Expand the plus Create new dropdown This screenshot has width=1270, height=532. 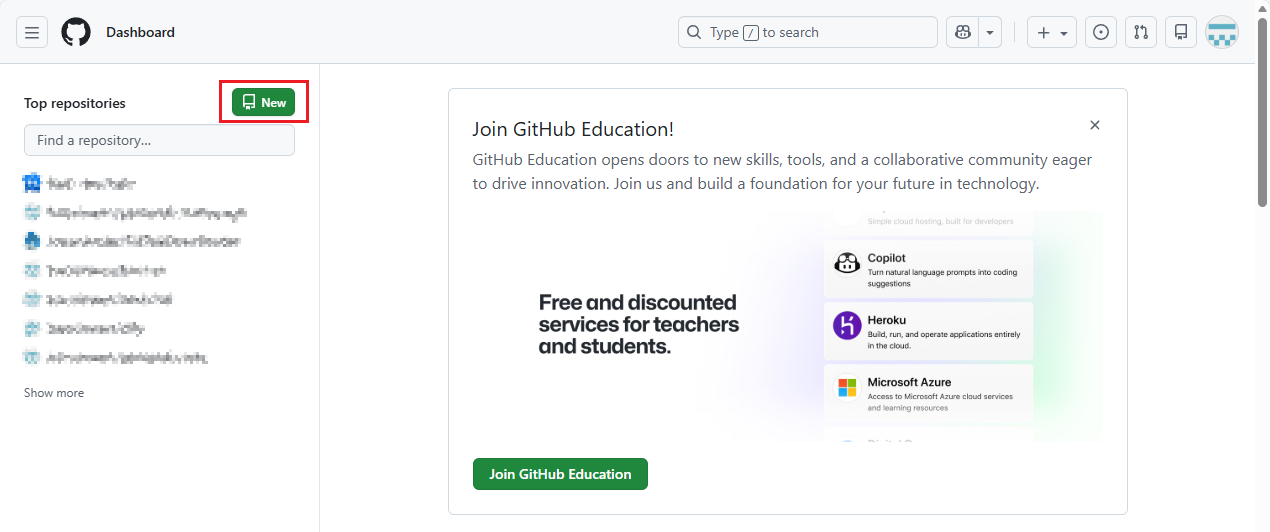(1052, 32)
